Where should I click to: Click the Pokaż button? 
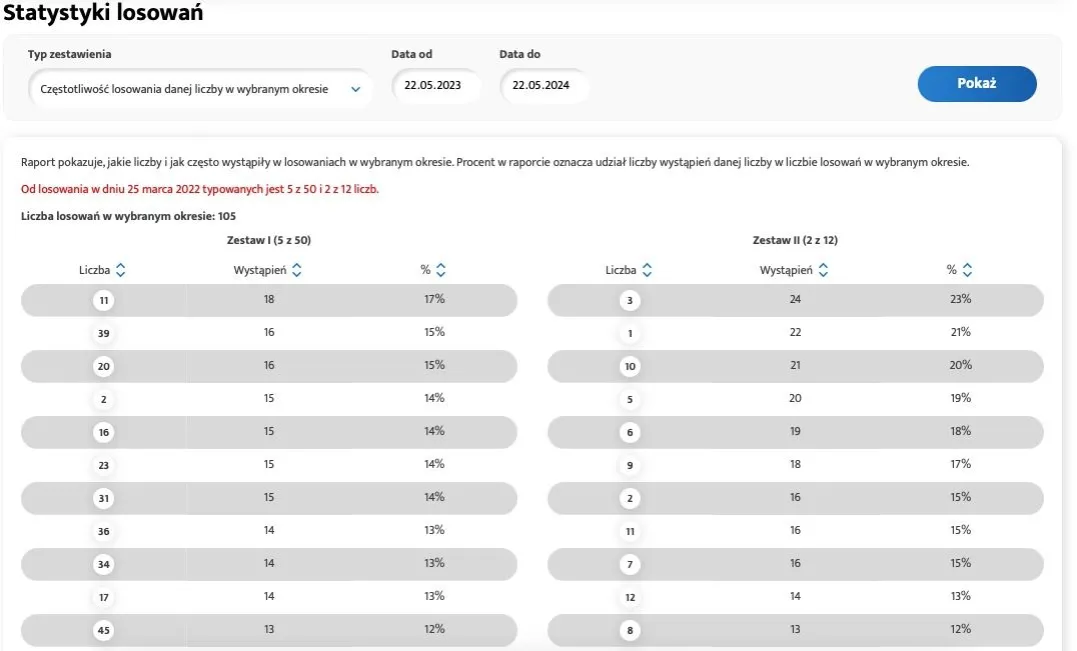[x=976, y=84]
